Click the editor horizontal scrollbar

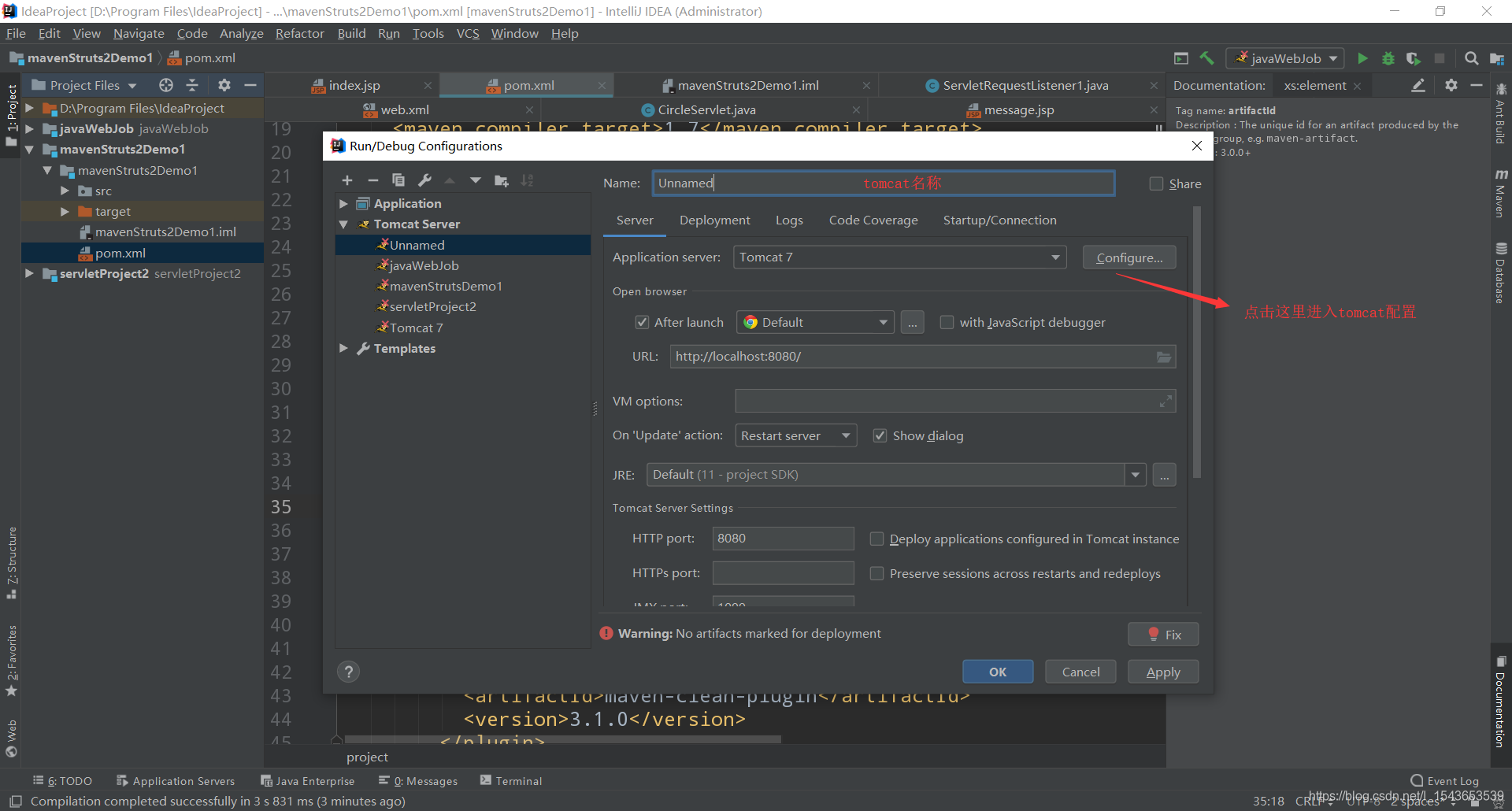click(563, 739)
